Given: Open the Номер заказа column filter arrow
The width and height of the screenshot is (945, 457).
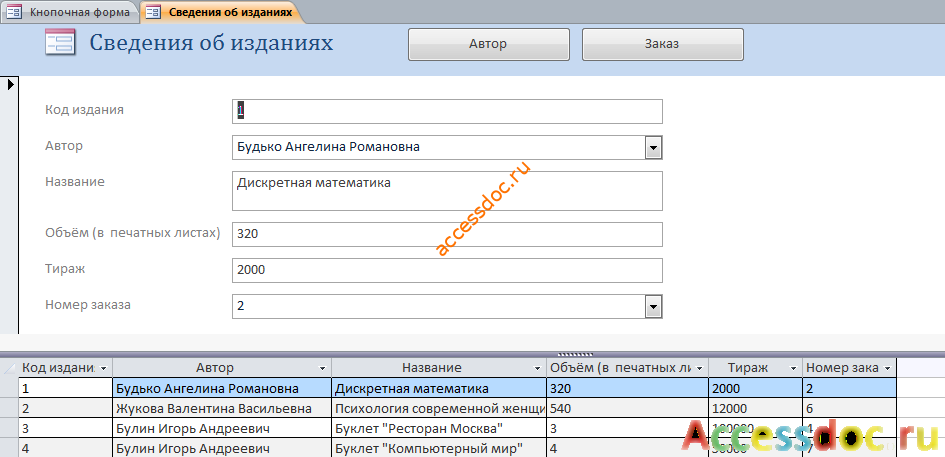Looking at the screenshot, I should pos(888,368).
